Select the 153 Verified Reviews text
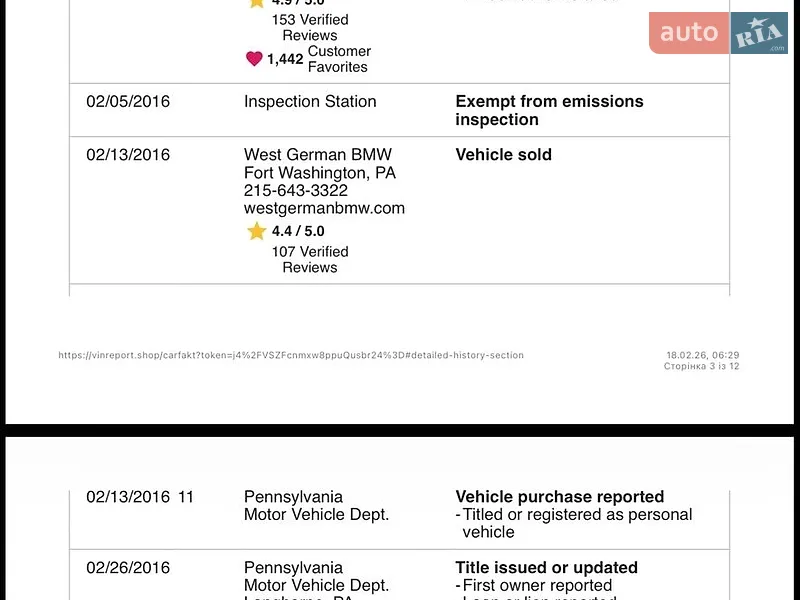The image size is (800, 600). point(310,28)
